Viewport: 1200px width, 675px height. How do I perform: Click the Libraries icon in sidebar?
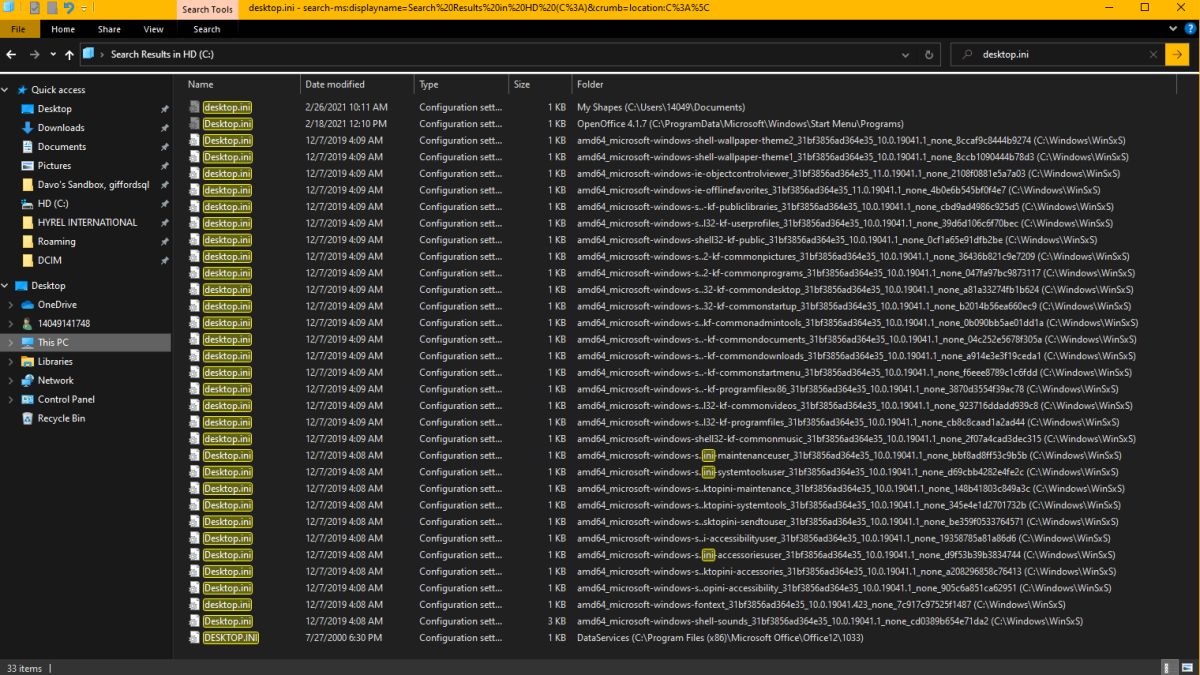pyautogui.click(x=27, y=362)
